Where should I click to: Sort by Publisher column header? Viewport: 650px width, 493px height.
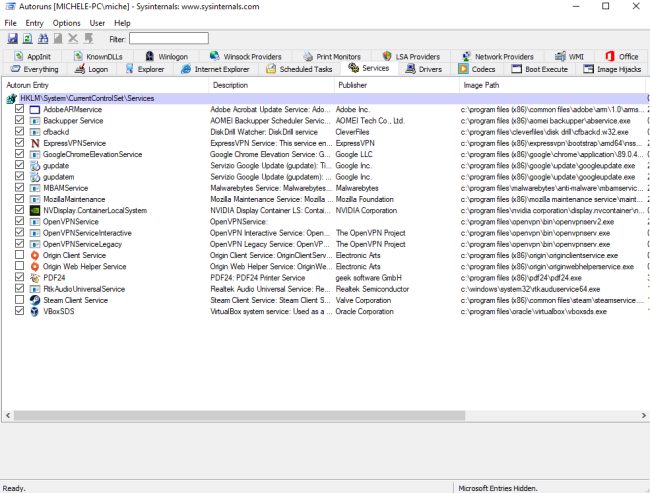[x=397, y=85]
